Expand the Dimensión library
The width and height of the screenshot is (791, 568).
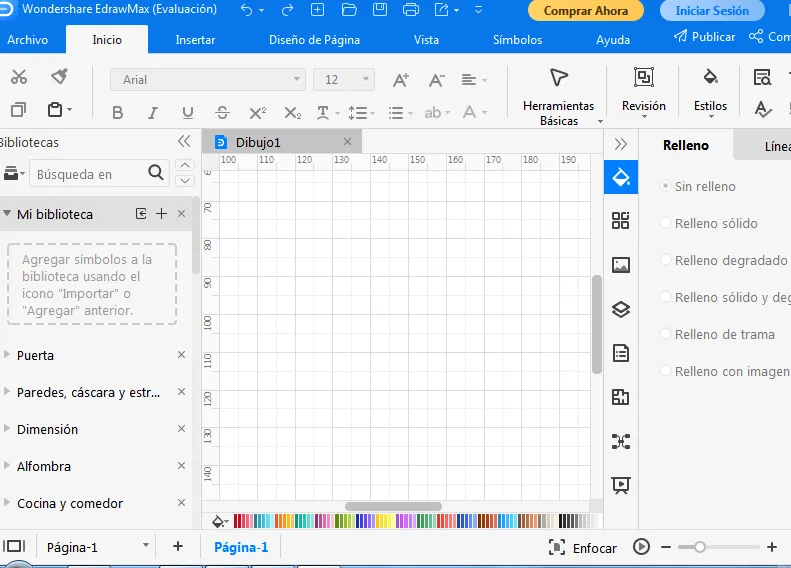[7, 429]
